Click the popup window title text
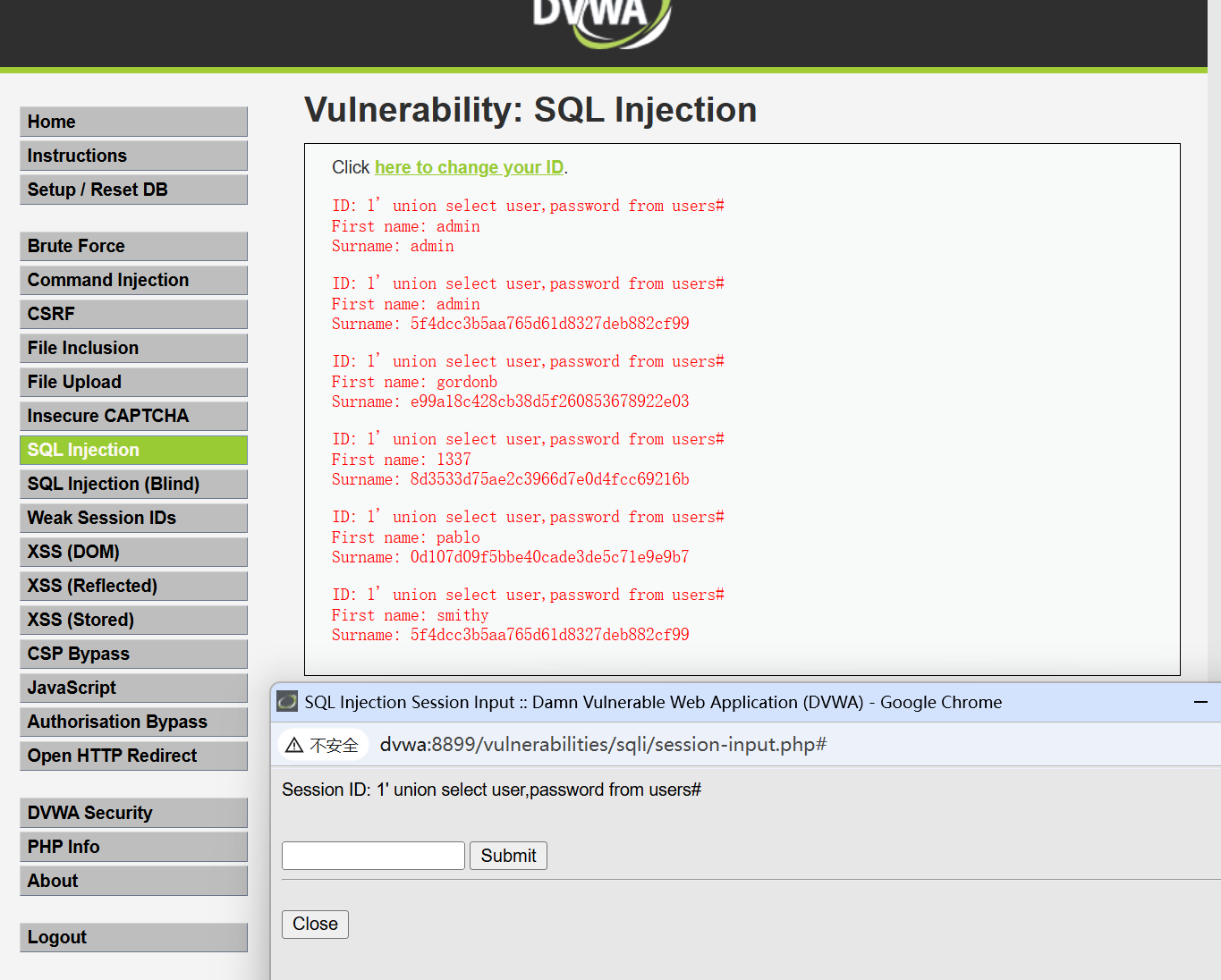The height and width of the screenshot is (980, 1221). [653, 702]
